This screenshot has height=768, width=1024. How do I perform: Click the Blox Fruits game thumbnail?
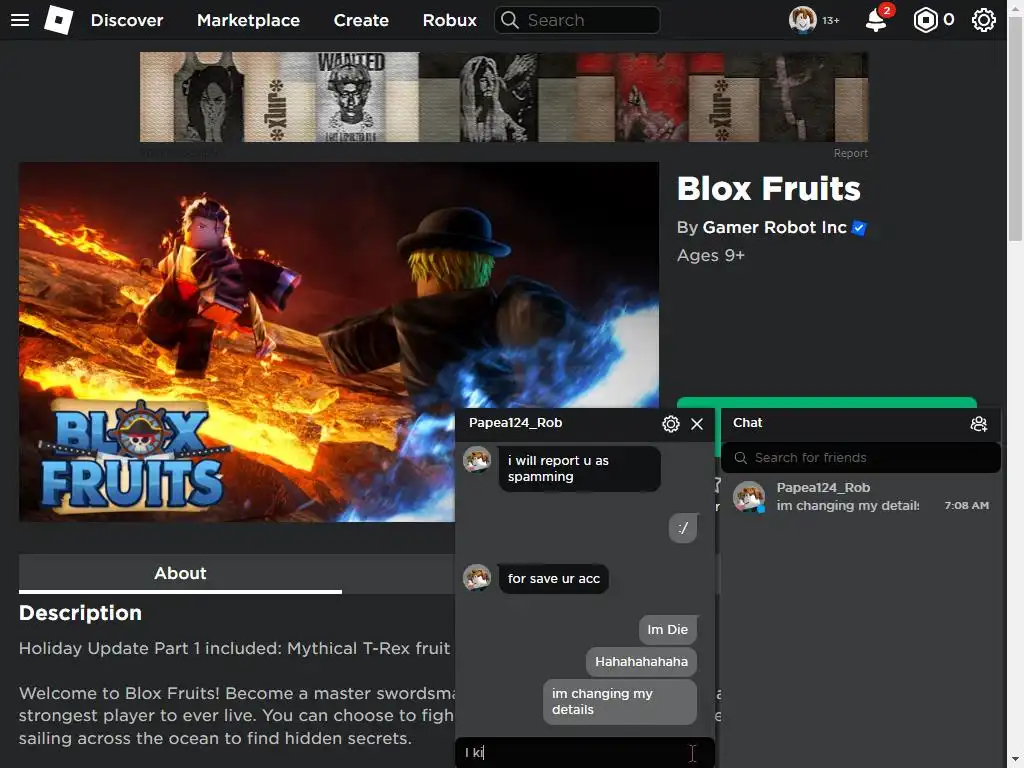pos(339,342)
